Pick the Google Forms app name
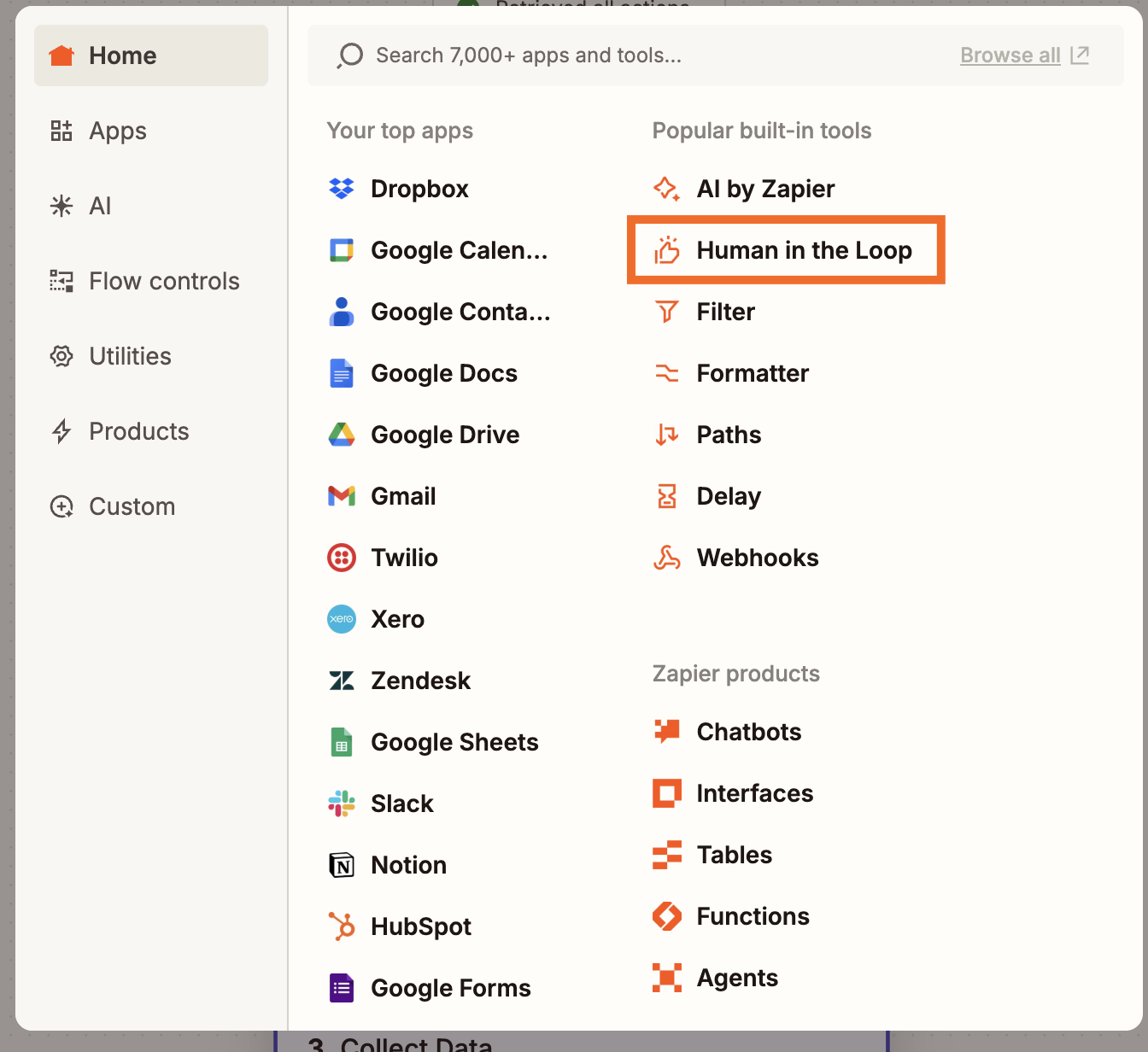 (451, 988)
